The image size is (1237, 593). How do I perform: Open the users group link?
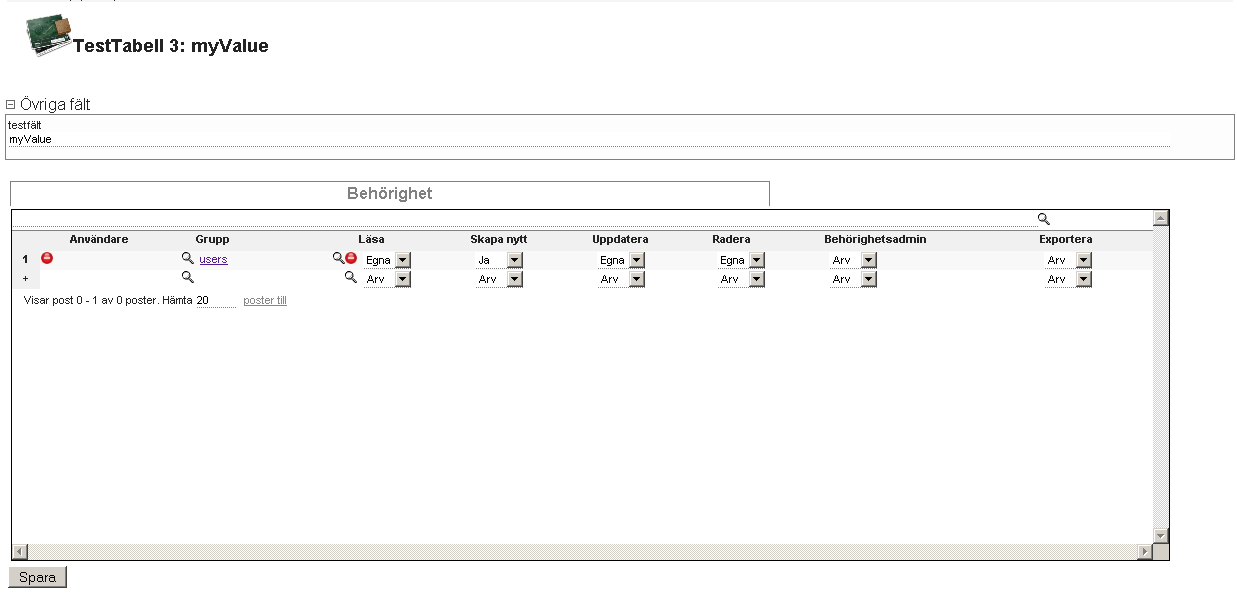(x=213, y=260)
